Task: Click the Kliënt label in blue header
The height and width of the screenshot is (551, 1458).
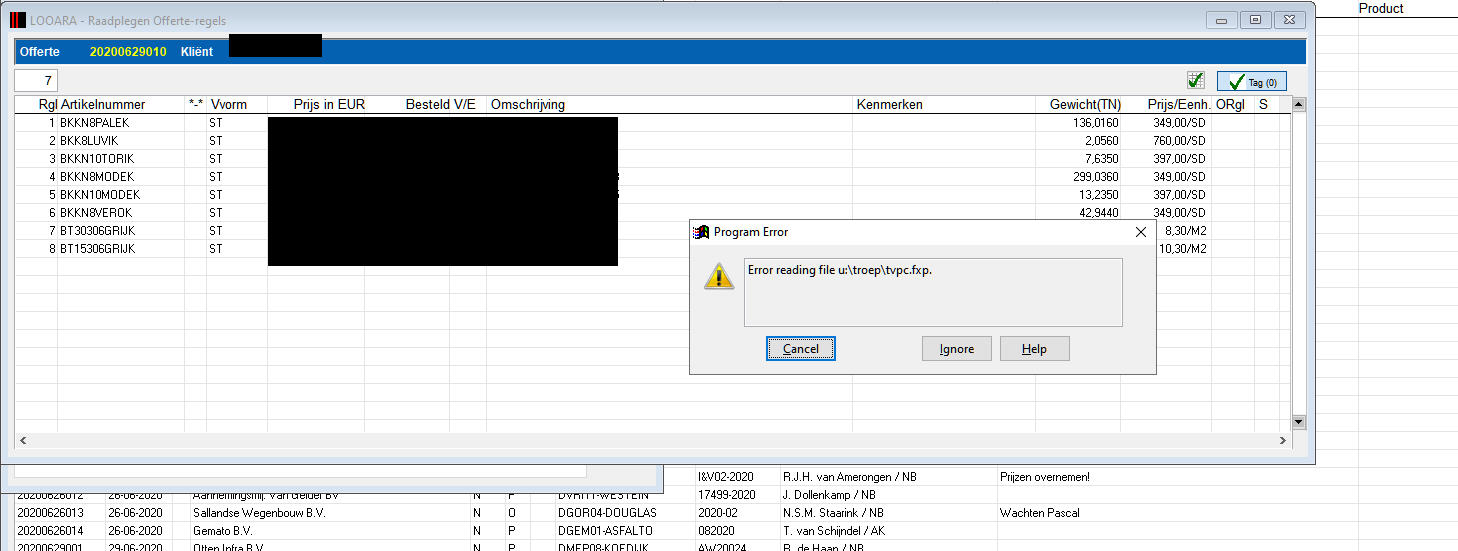Action: point(197,52)
